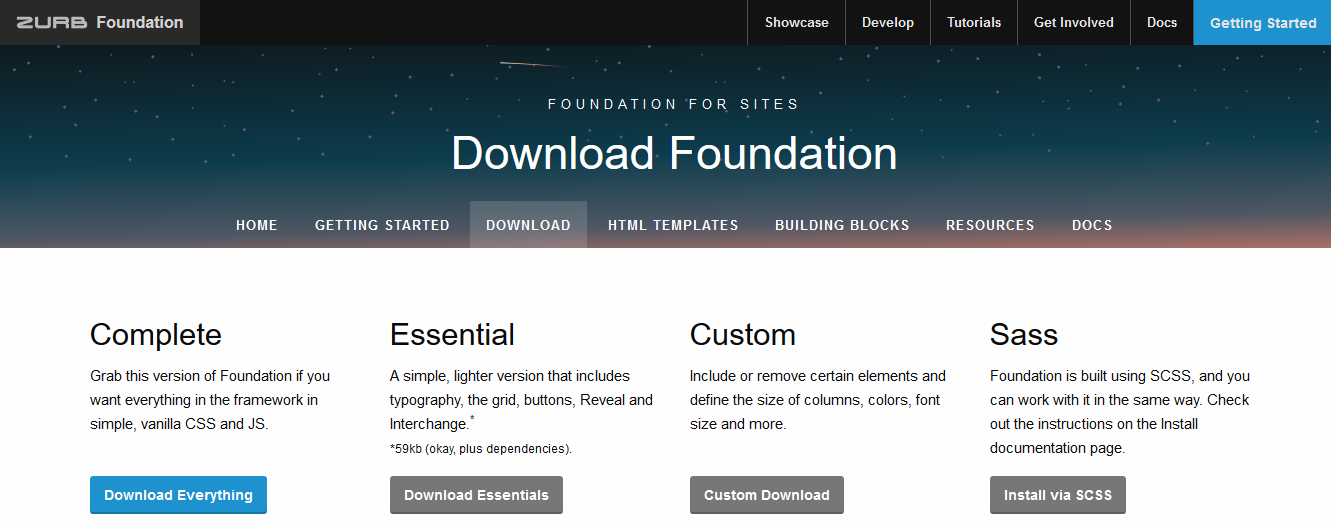Screen dimensions: 1331x526
Task: Open the Develop top navigation item
Action: (888, 22)
